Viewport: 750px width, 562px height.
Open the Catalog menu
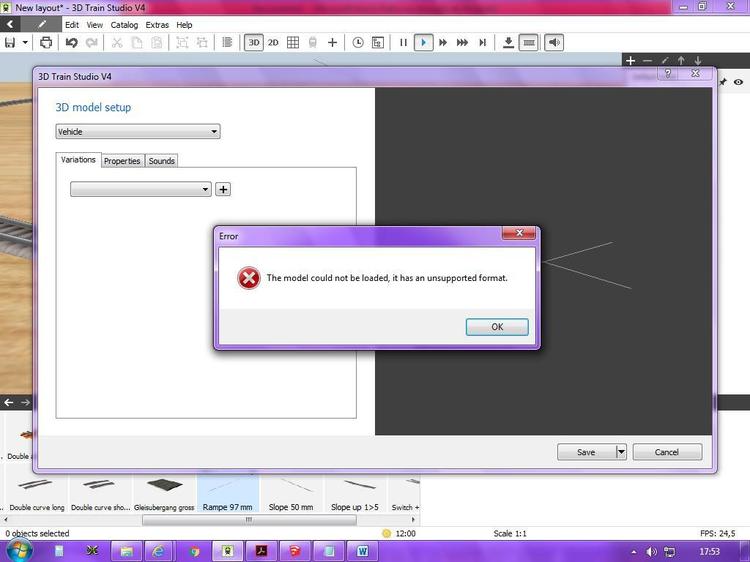[124, 25]
